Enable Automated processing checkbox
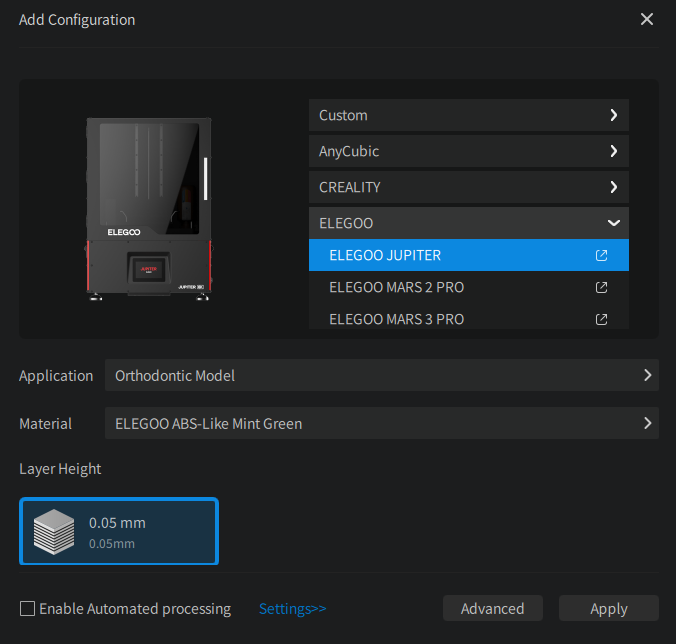Screen dimensions: 676x644 click(28, 608)
